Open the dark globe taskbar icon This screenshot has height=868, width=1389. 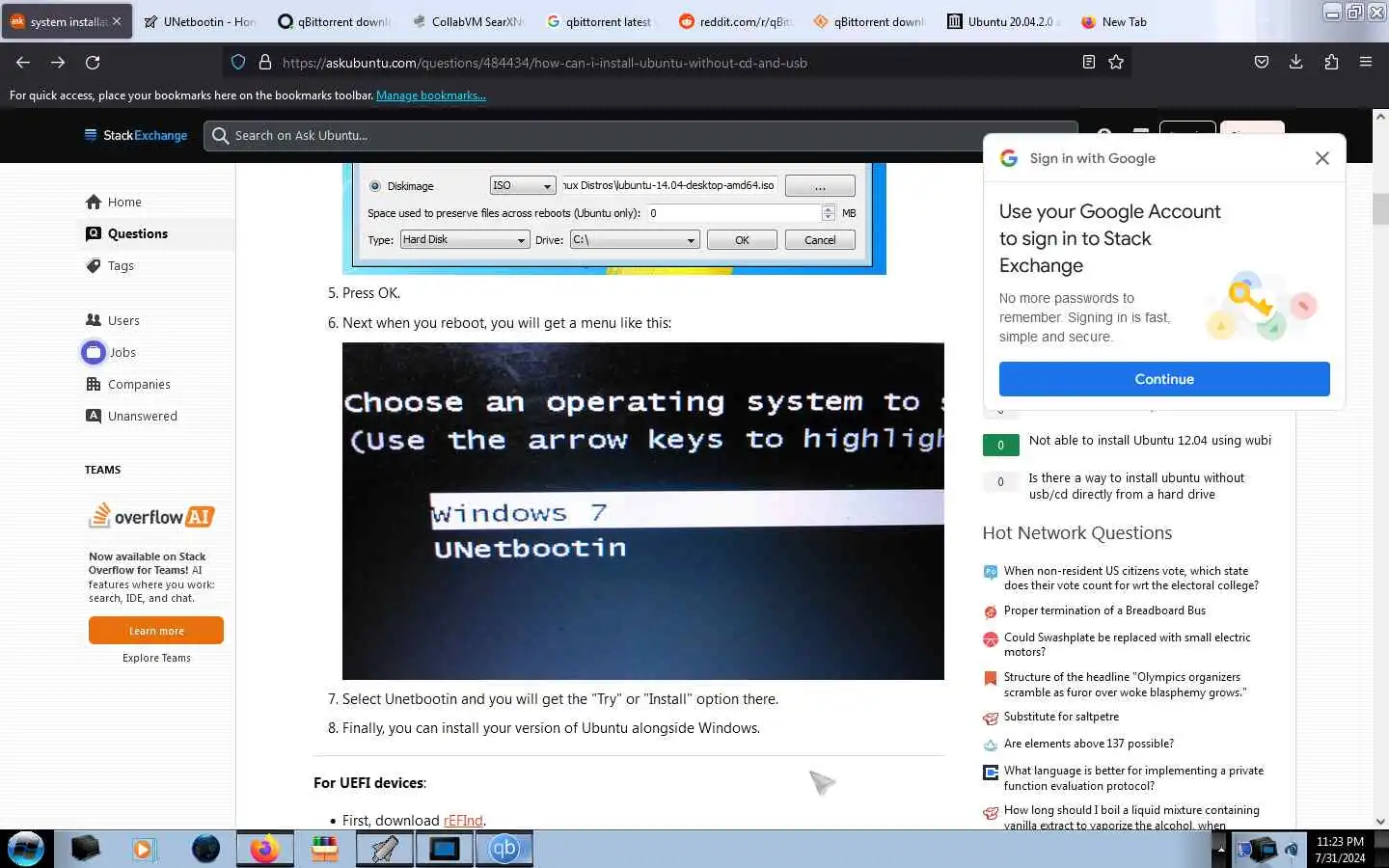pyautogui.click(x=205, y=849)
